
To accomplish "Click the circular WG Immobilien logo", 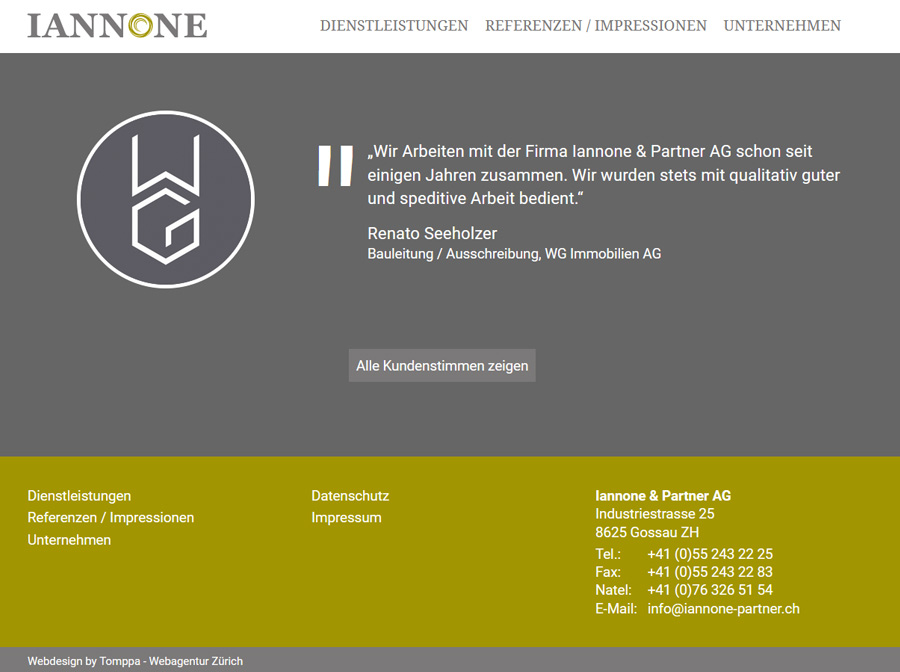I will (x=166, y=200).
